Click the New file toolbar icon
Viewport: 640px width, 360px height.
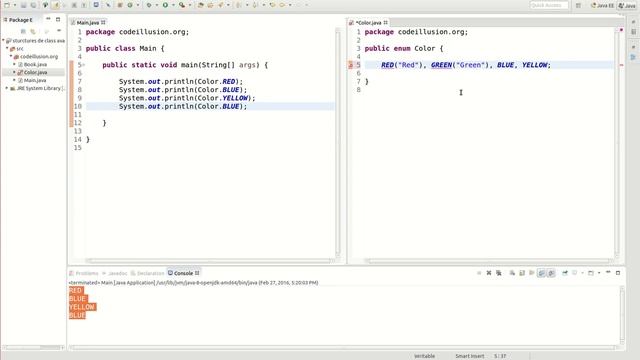pyautogui.click(x=7, y=5)
